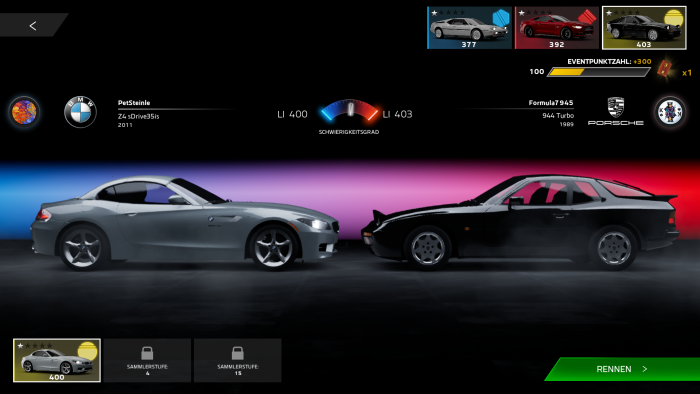This screenshot has height=394, width=700.
Task: Click the red ticket icon
Action: click(665, 69)
